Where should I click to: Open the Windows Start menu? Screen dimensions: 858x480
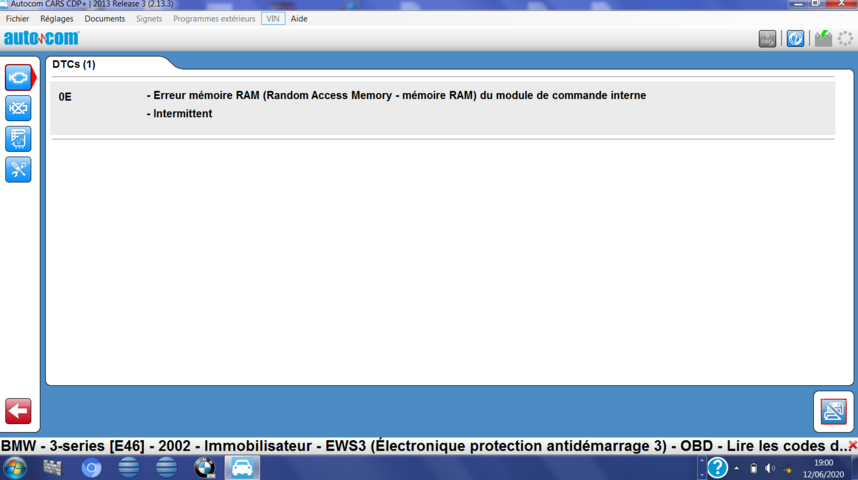coord(15,469)
